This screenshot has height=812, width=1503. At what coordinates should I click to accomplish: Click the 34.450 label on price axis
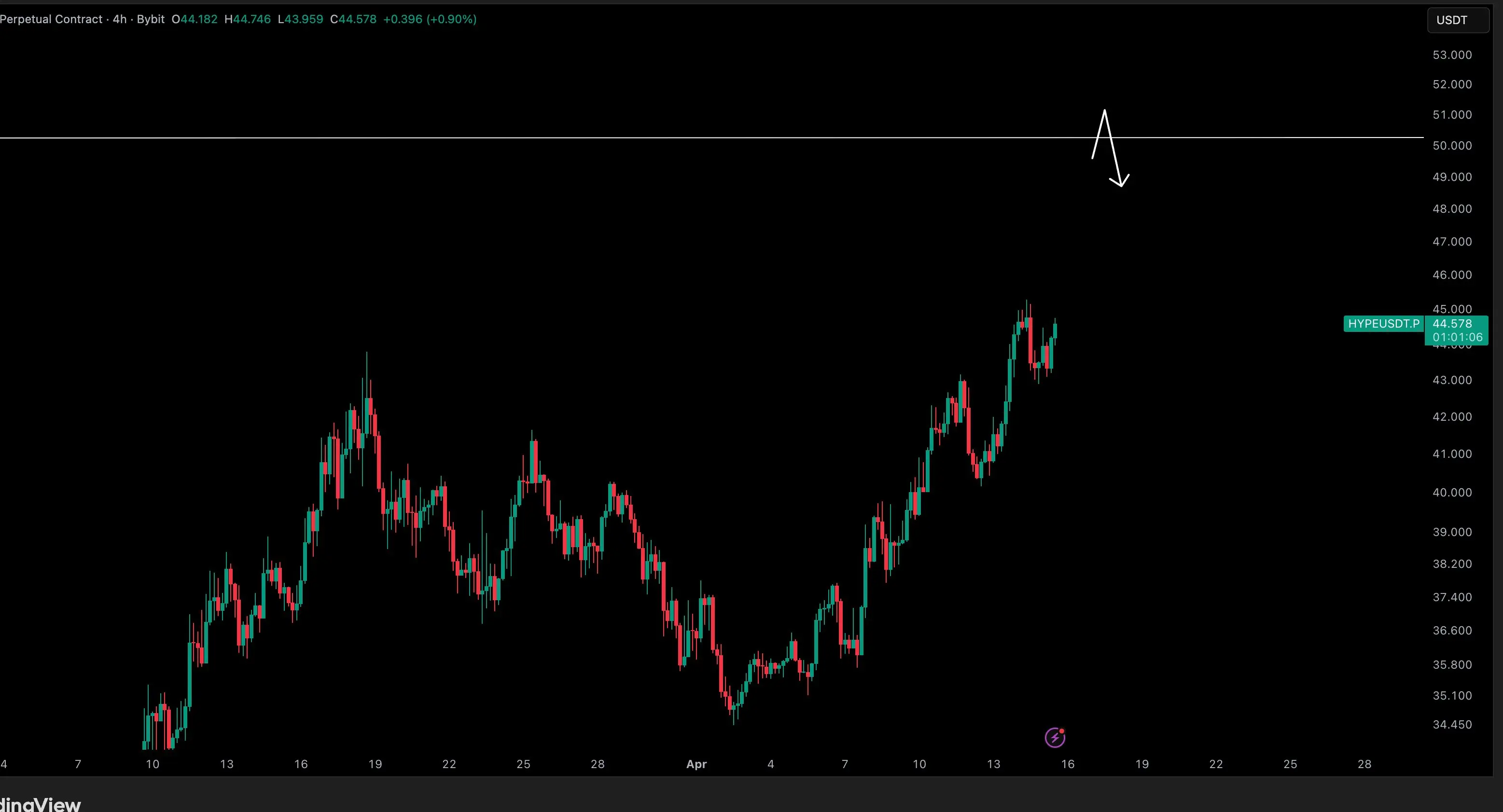(x=1452, y=725)
